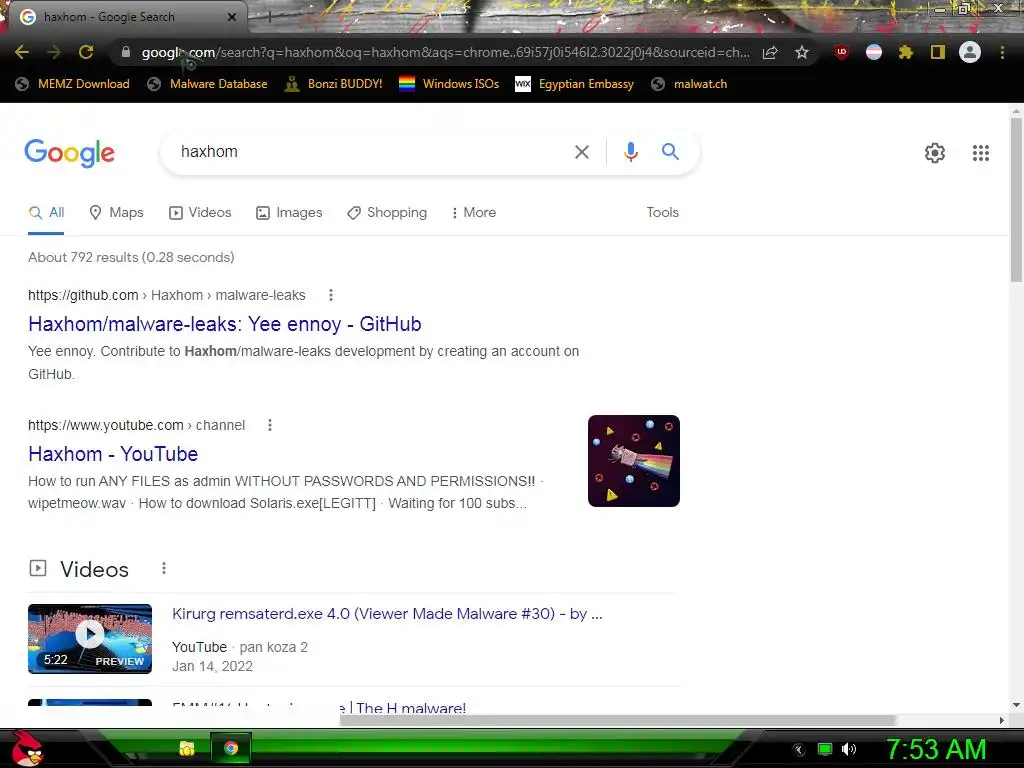Toggle the browser side panel icon

938,52
